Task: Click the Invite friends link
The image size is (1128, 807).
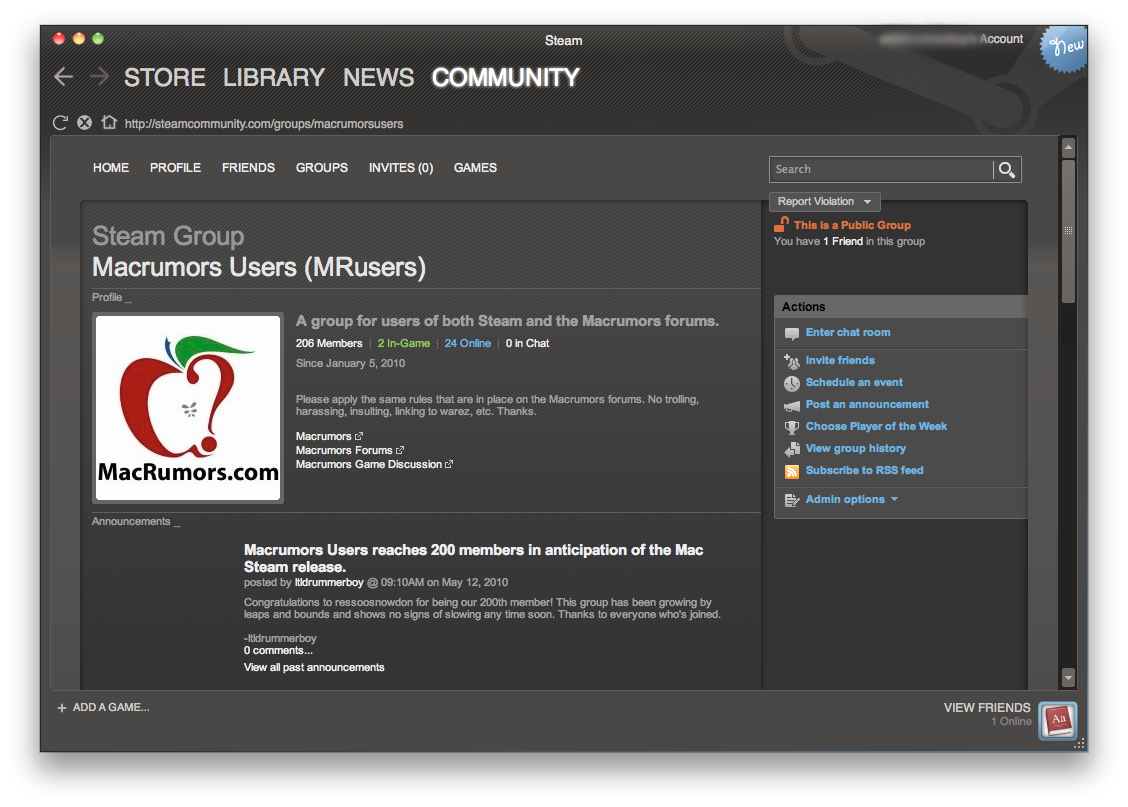Action: tap(840, 360)
